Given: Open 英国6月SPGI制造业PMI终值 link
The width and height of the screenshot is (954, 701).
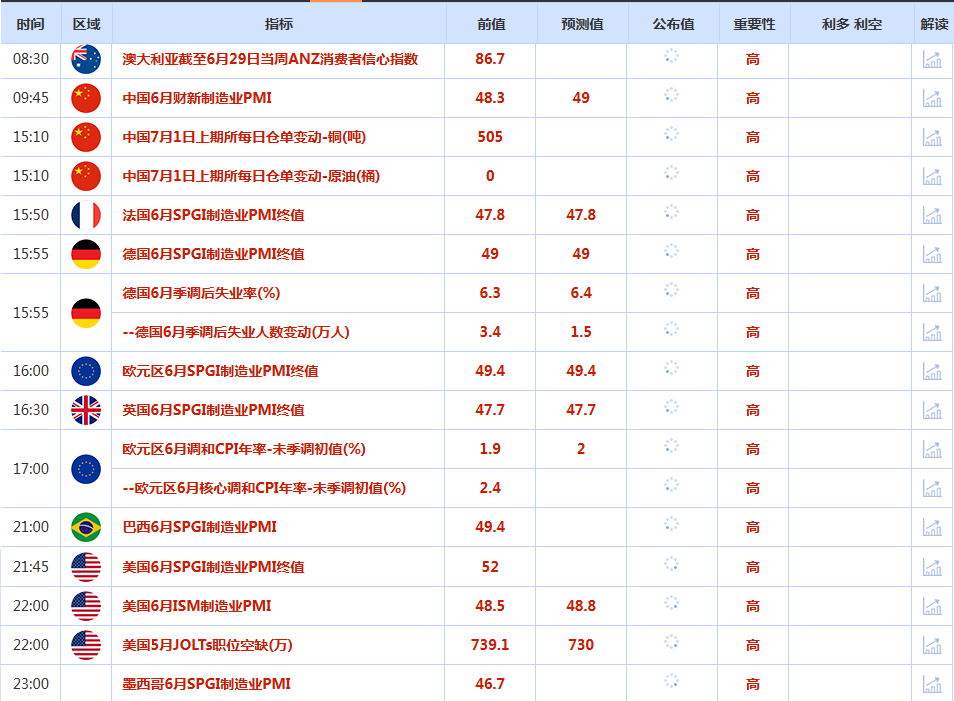Looking at the screenshot, I should tap(214, 410).
